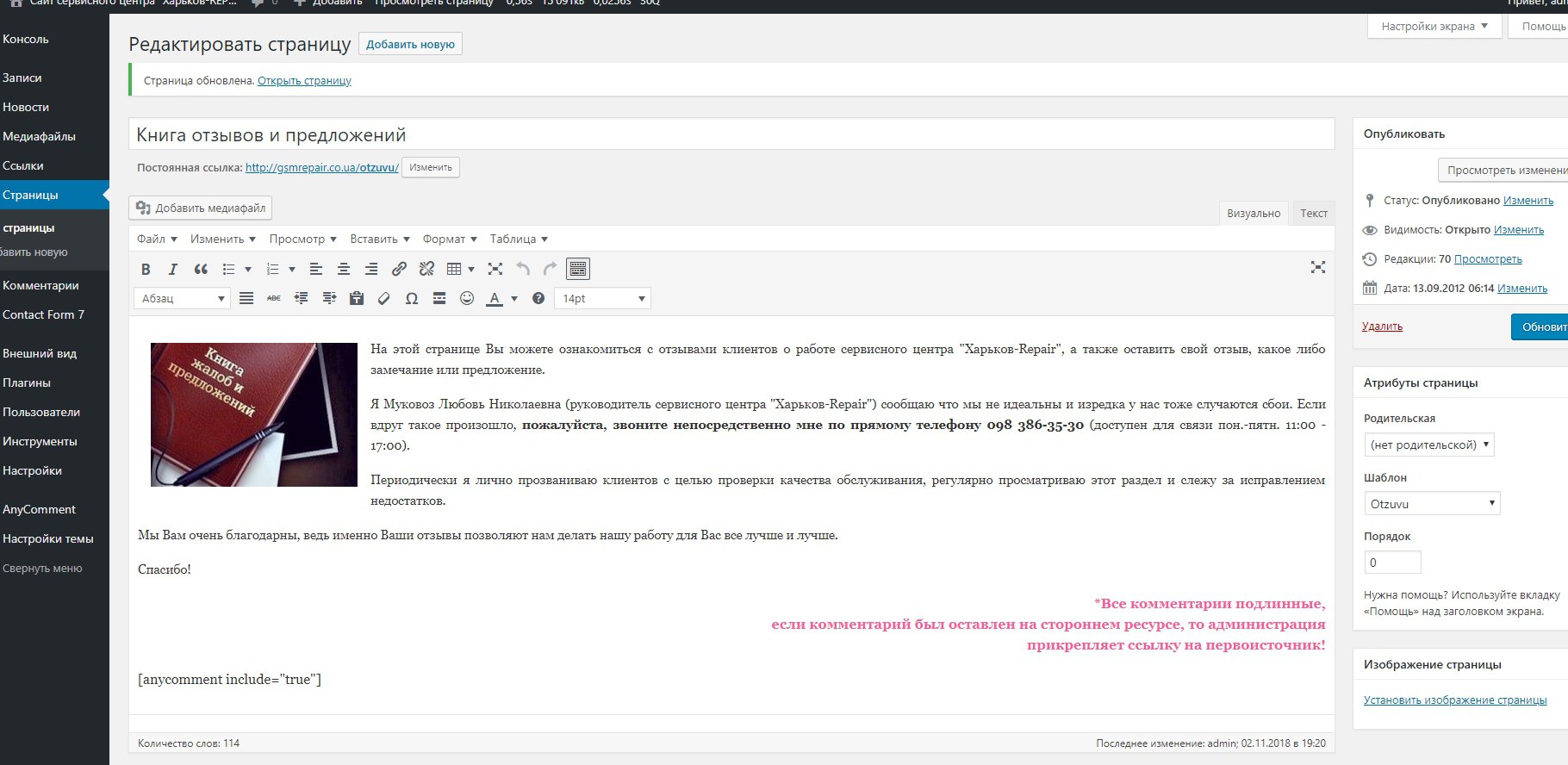This screenshot has width=1568, height=765.
Task: Center align the text
Action: pyautogui.click(x=344, y=270)
